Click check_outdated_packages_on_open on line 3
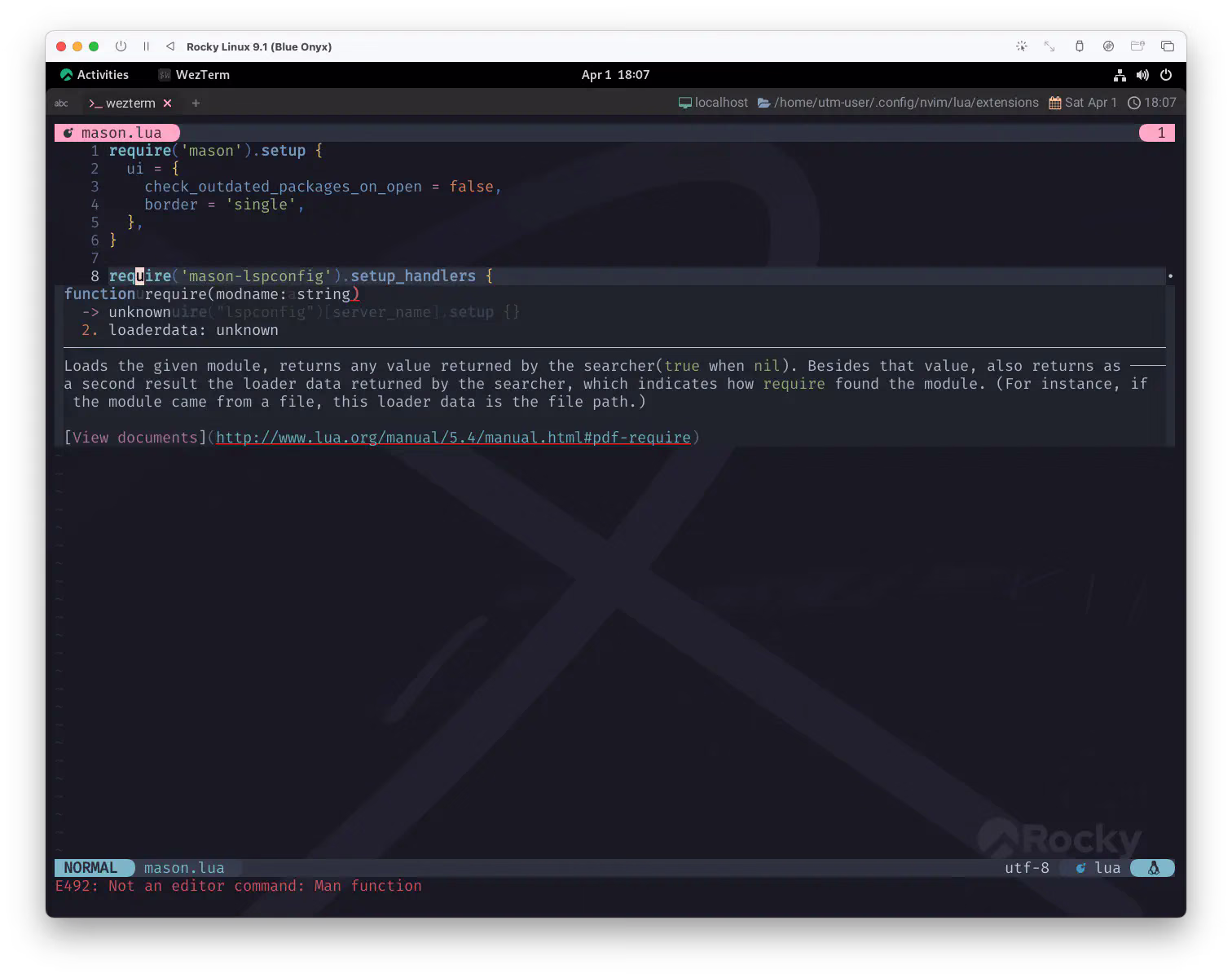The height and width of the screenshot is (978, 1232). tap(284, 187)
